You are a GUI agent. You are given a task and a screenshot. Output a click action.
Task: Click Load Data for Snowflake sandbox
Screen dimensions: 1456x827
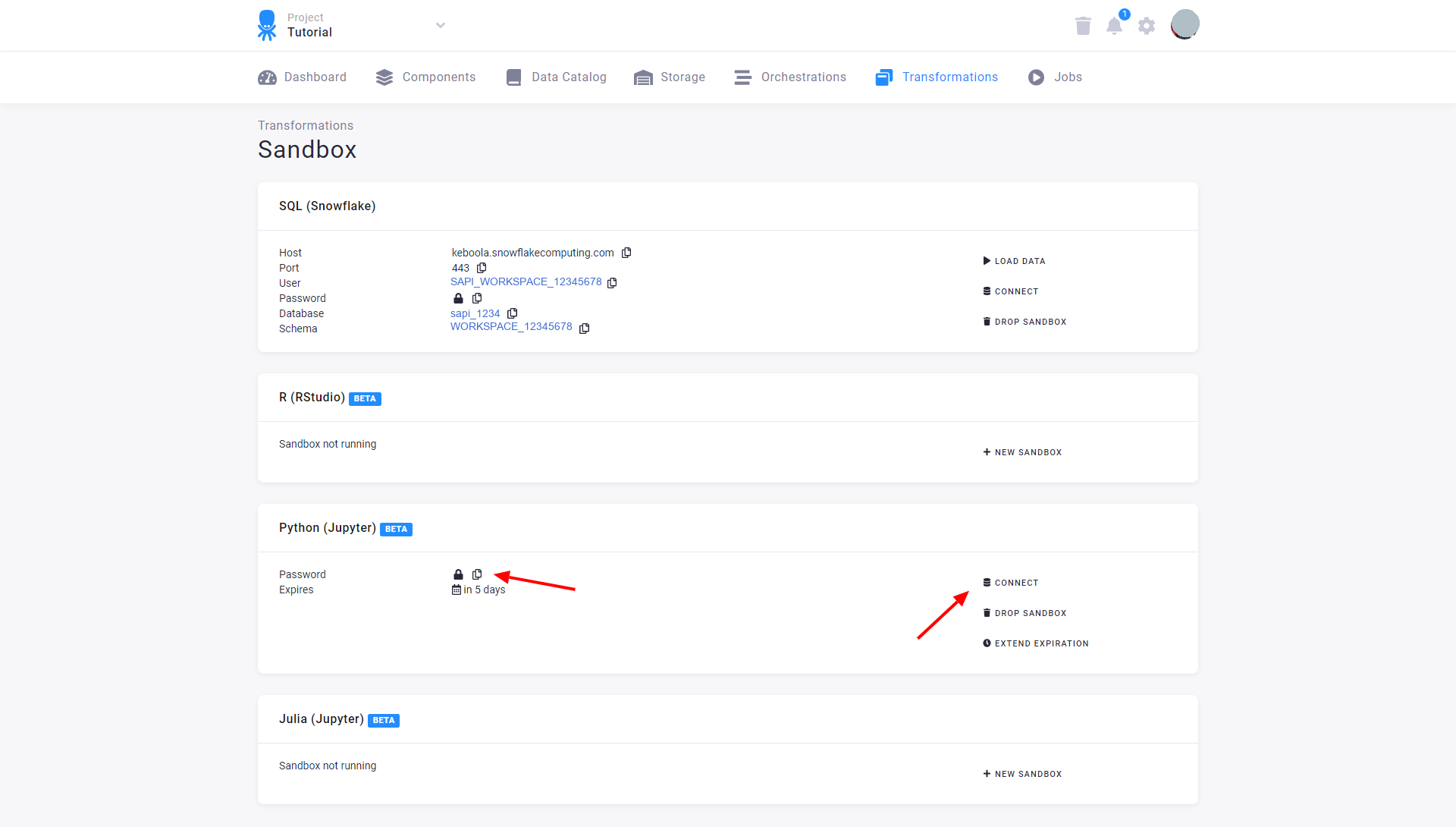click(x=1014, y=261)
